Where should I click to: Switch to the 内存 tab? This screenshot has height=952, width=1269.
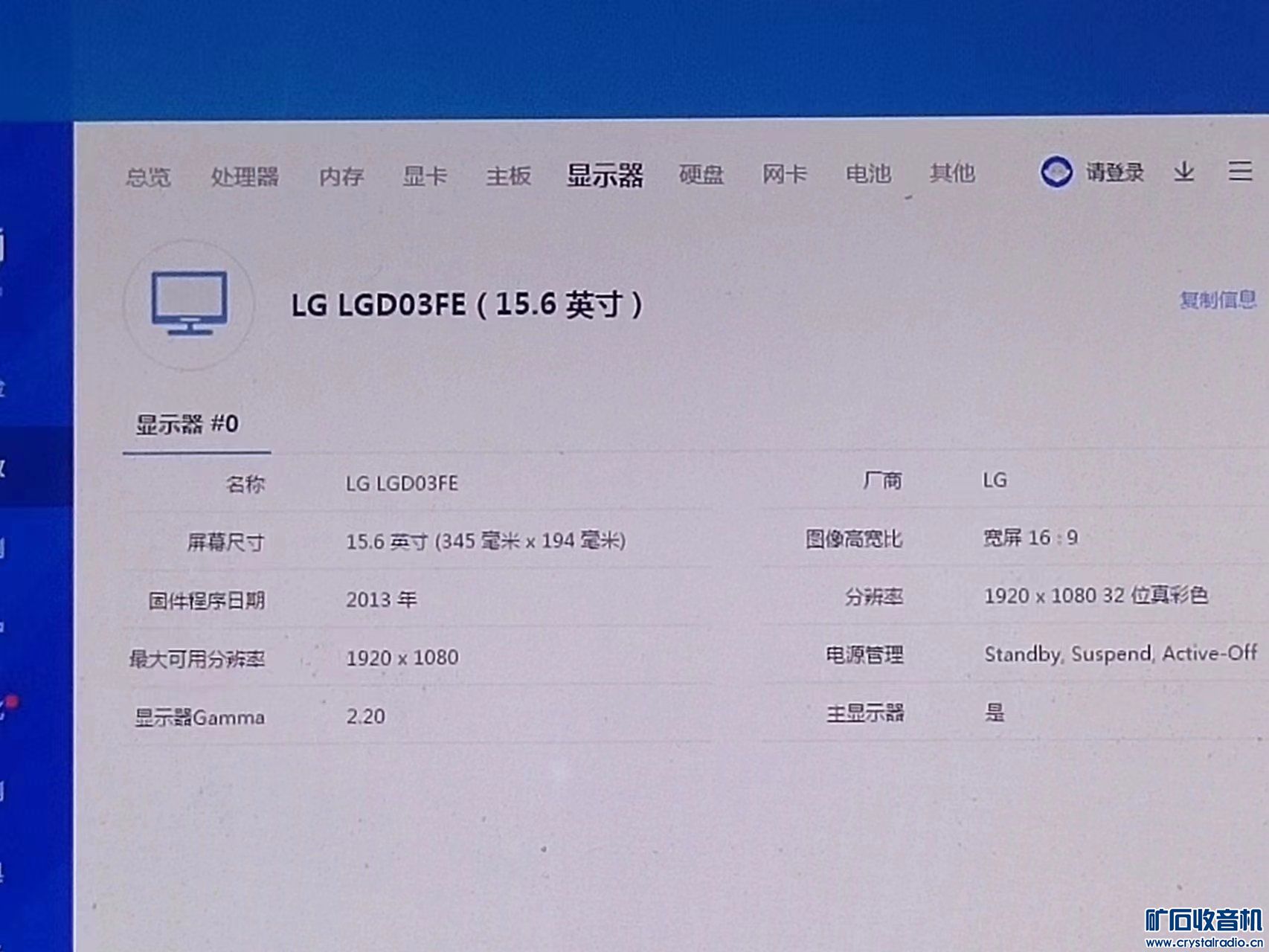coord(341,176)
